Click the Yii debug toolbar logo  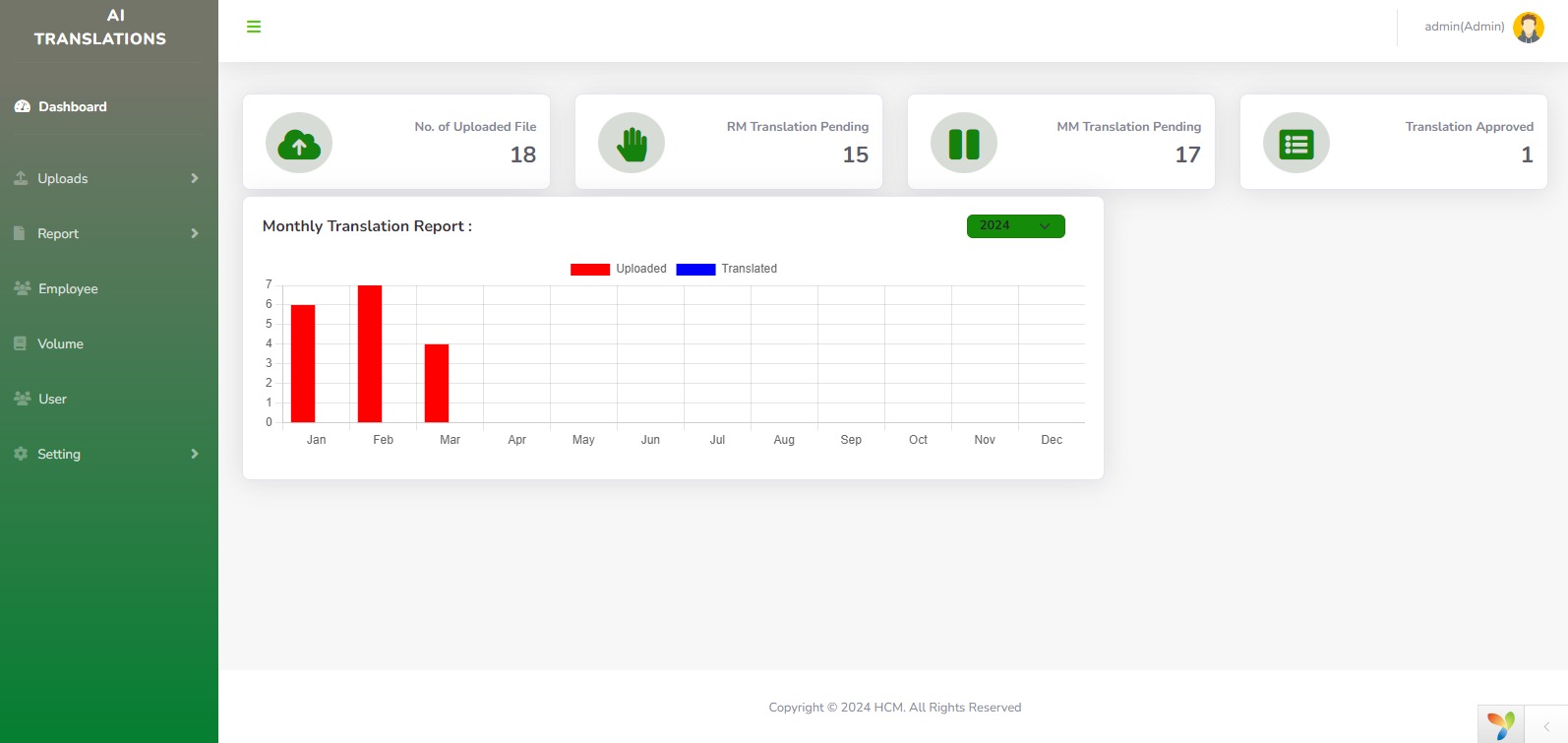(1501, 725)
